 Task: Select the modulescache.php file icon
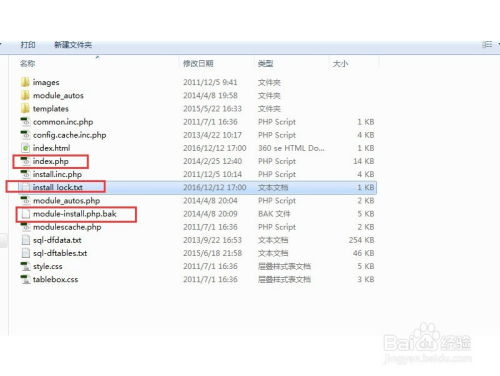pos(25,227)
